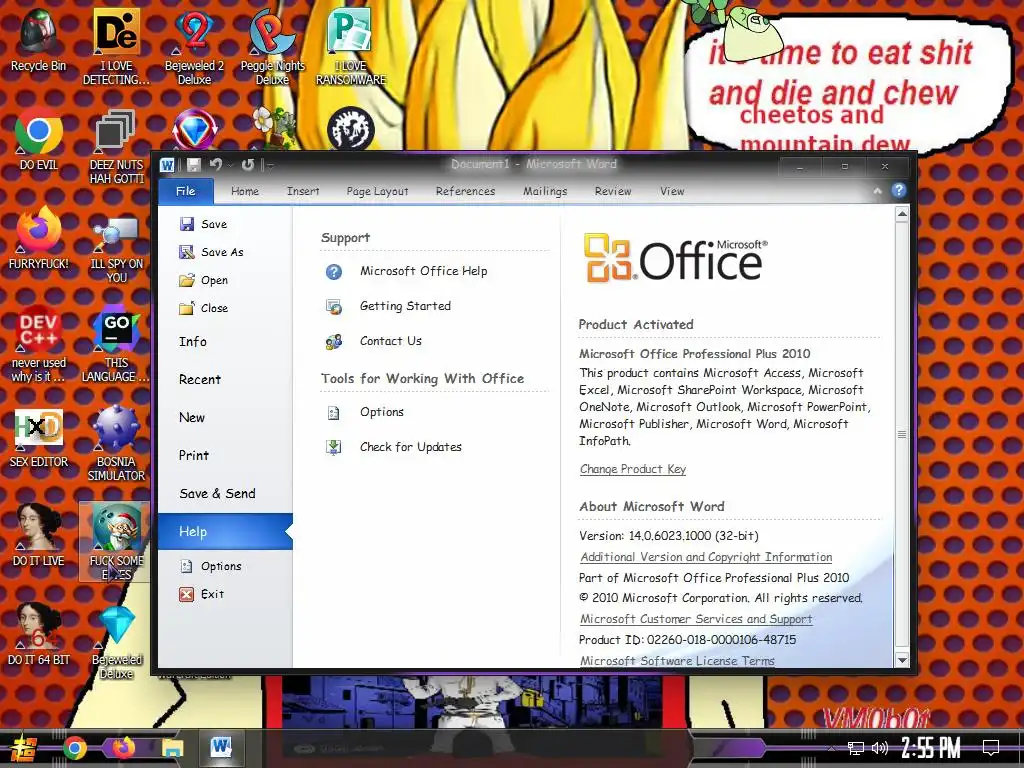Open Word Help question mark icon
Image resolution: width=1024 pixels, height=768 pixels.
(899, 190)
